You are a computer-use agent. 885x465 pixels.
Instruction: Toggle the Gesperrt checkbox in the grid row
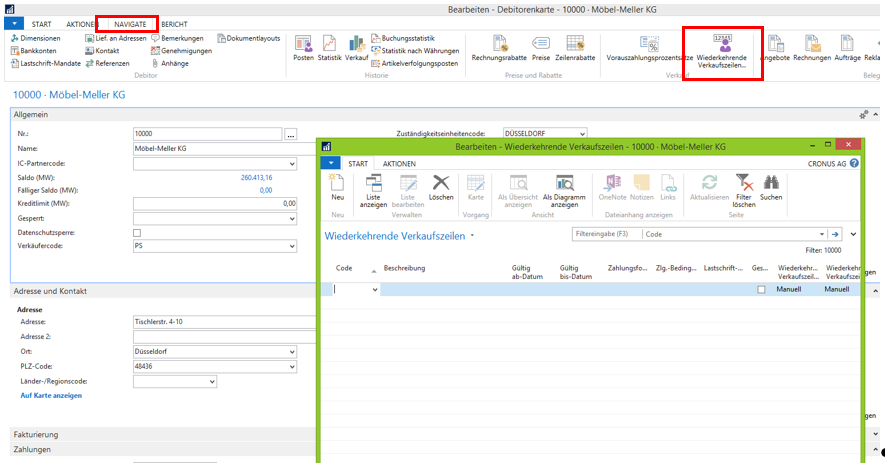pyautogui.click(x=761, y=289)
